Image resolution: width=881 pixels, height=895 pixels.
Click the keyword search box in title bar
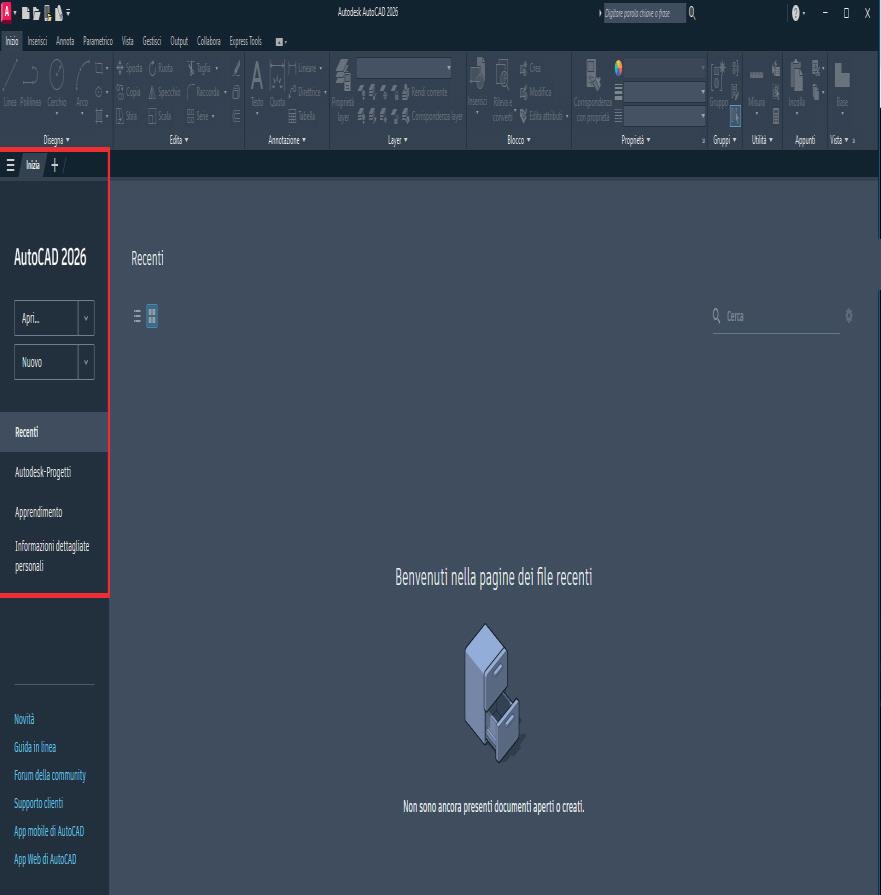(644, 13)
